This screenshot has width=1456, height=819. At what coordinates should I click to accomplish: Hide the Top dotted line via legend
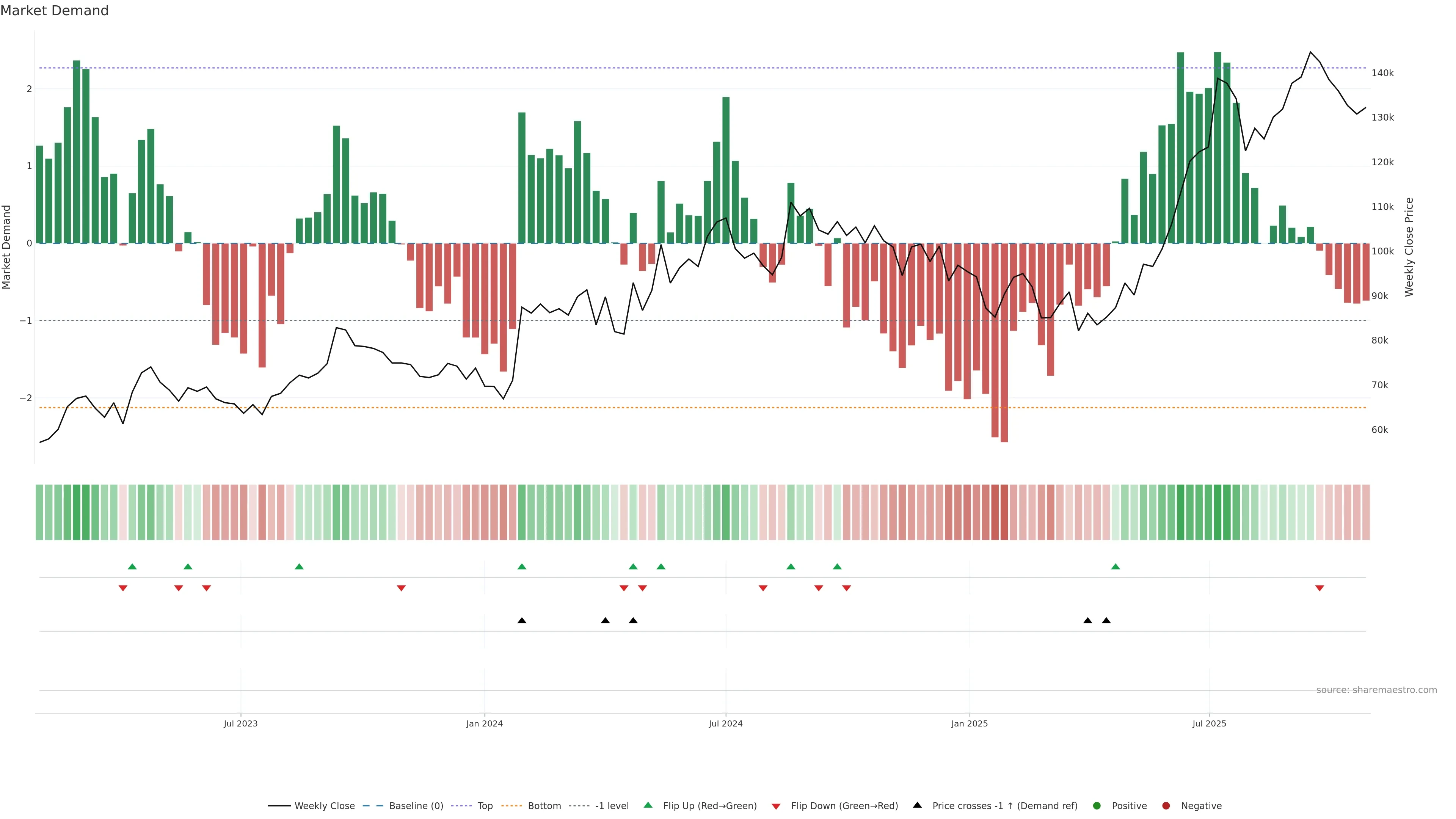pos(485,806)
